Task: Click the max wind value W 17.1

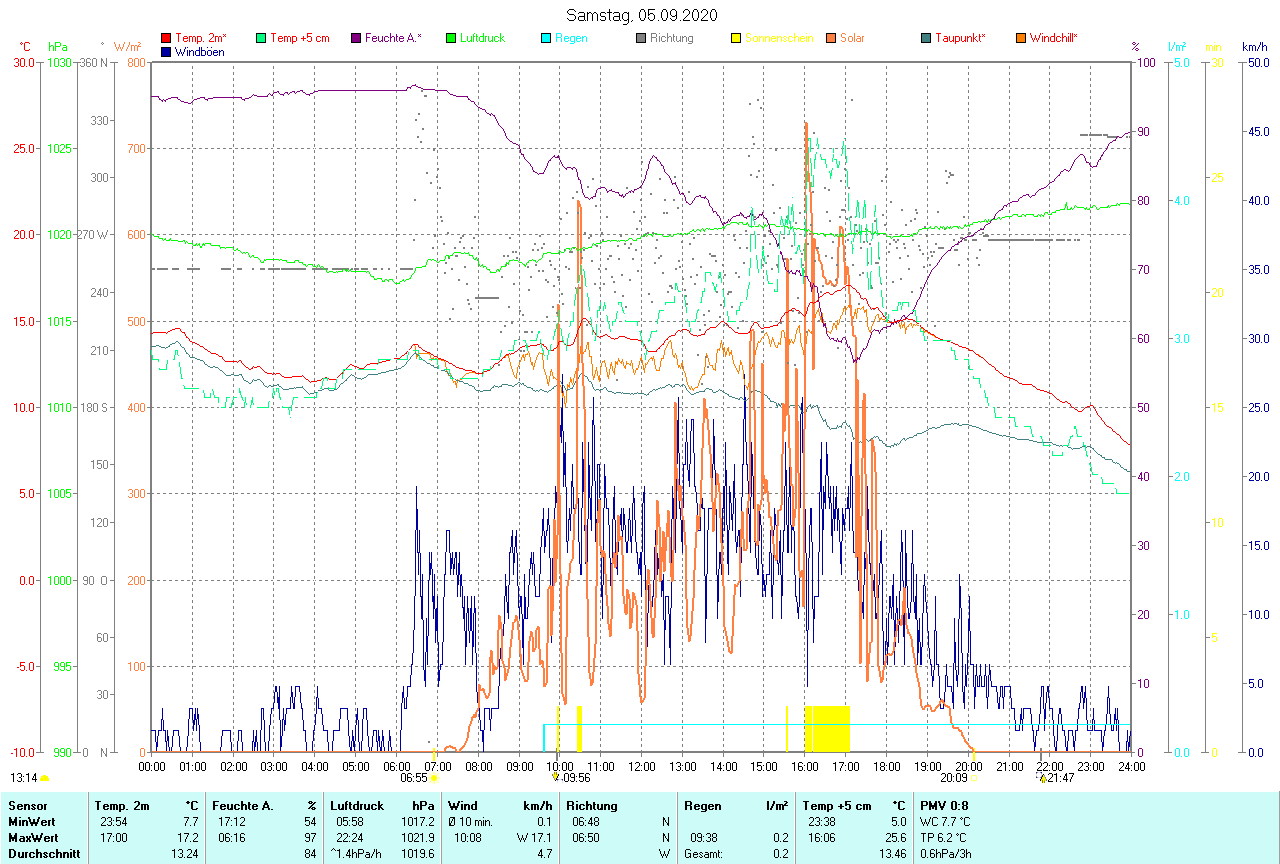Action: pyautogui.click(x=533, y=838)
